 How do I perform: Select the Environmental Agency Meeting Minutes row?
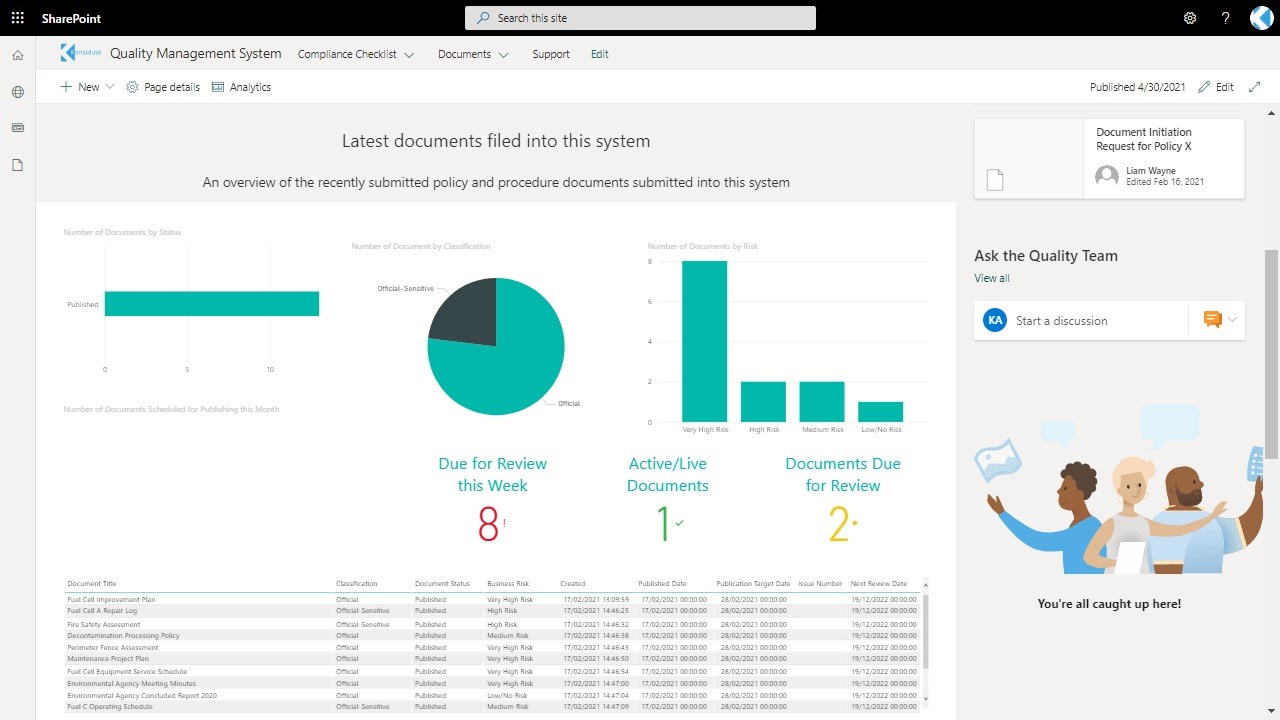tap(492, 683)
